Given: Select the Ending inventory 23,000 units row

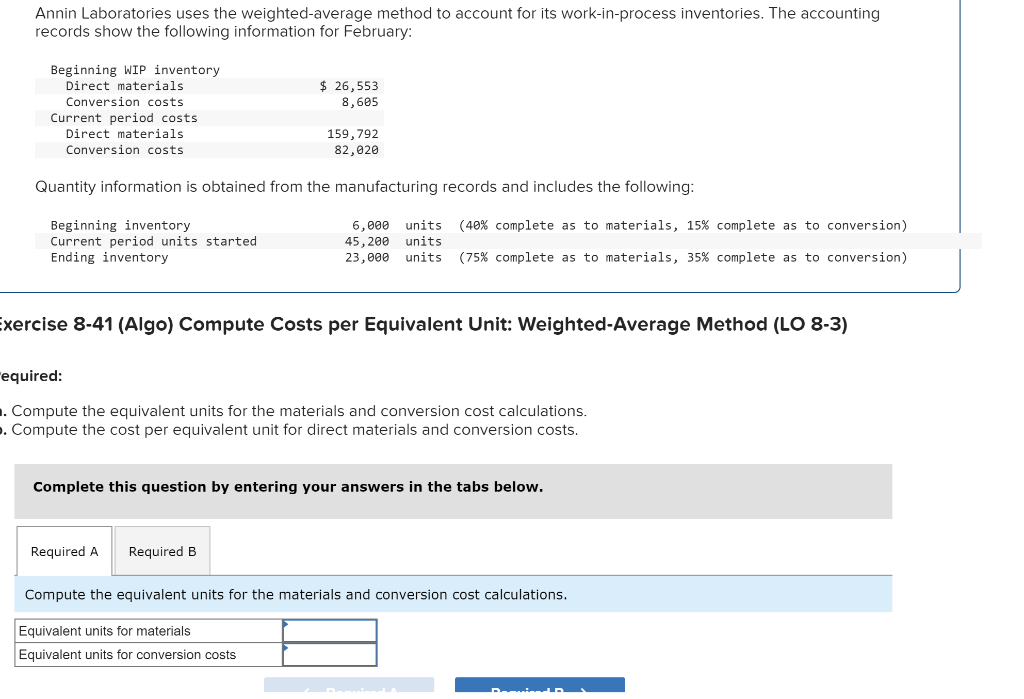Looking at the screenshot, I should coord(300,257).
